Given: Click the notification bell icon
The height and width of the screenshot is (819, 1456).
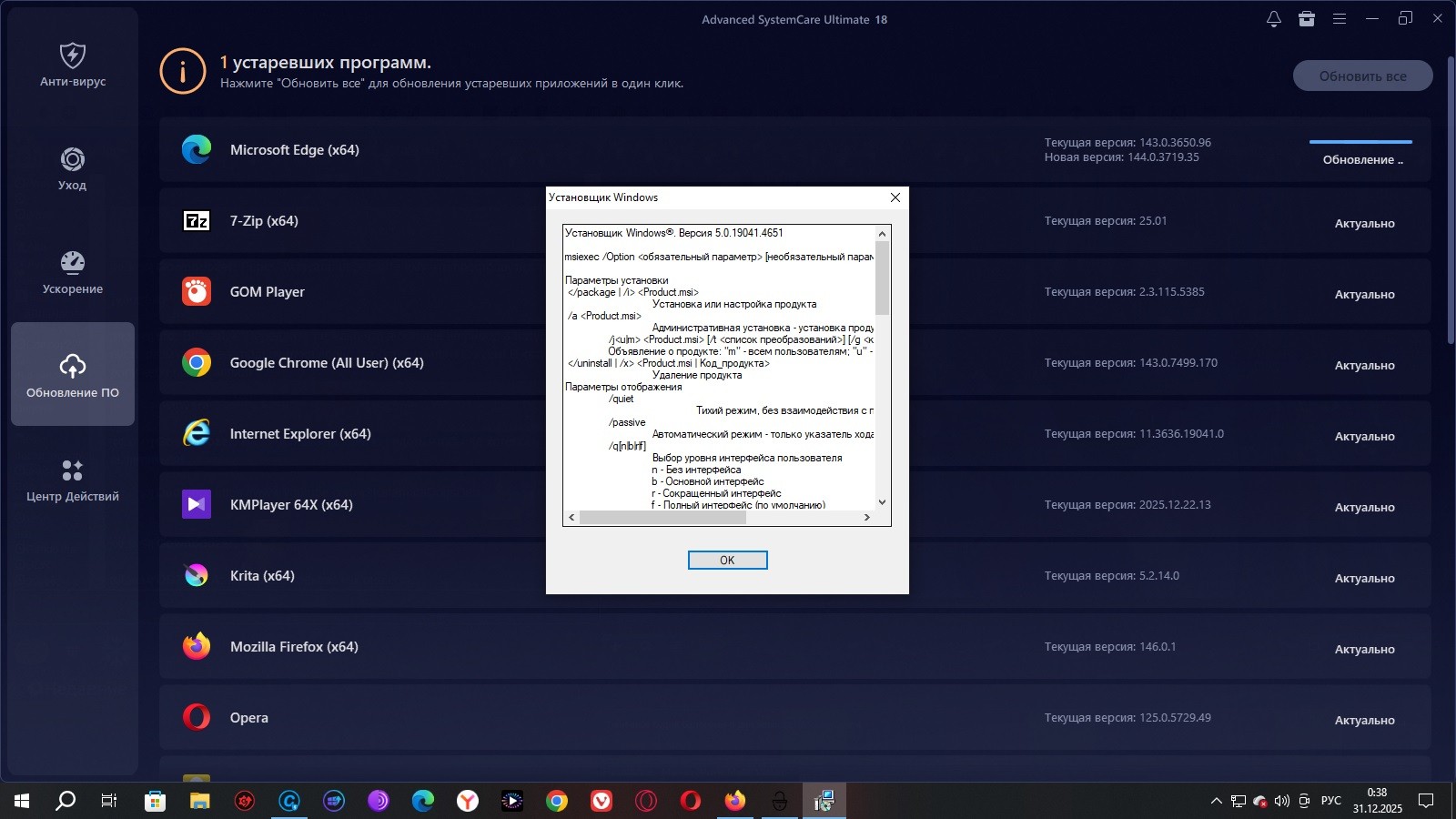Looking at the screenshot, I should (x=1274, y=19).
